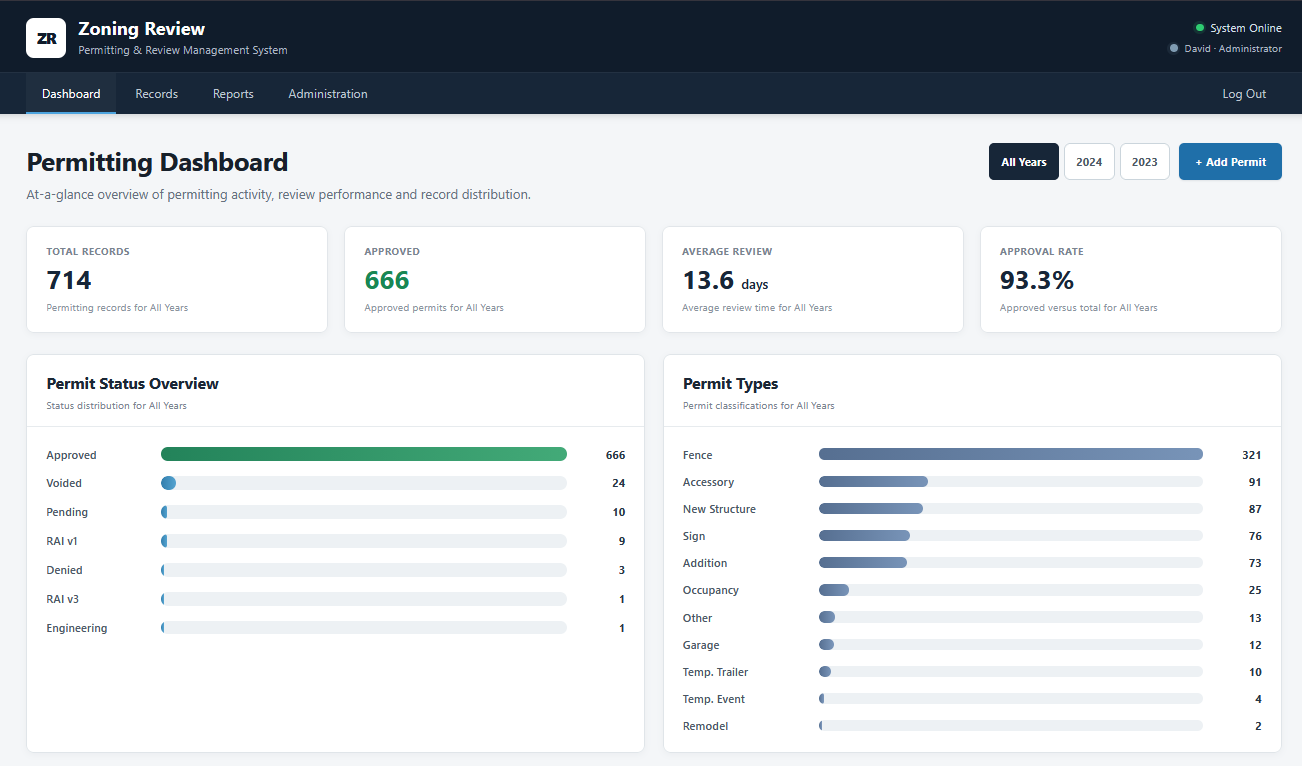Click the ZR logo icon
1302x766 pixels.
46,38
